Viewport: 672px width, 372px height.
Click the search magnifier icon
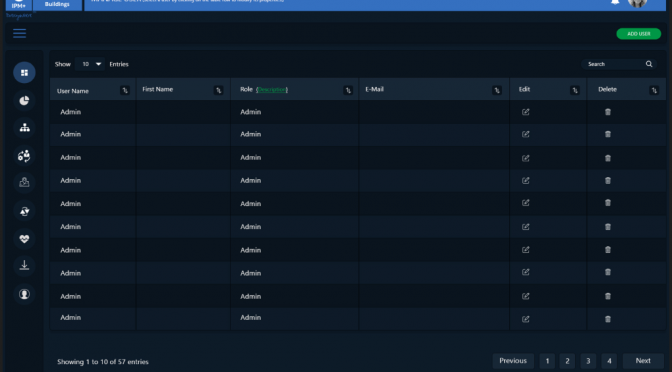tap(649, 64)
